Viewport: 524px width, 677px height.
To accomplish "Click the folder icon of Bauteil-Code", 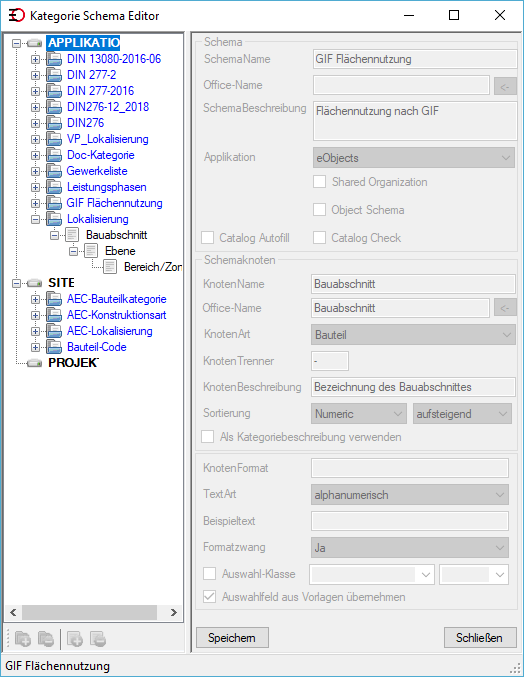I will tap(54, 347).
